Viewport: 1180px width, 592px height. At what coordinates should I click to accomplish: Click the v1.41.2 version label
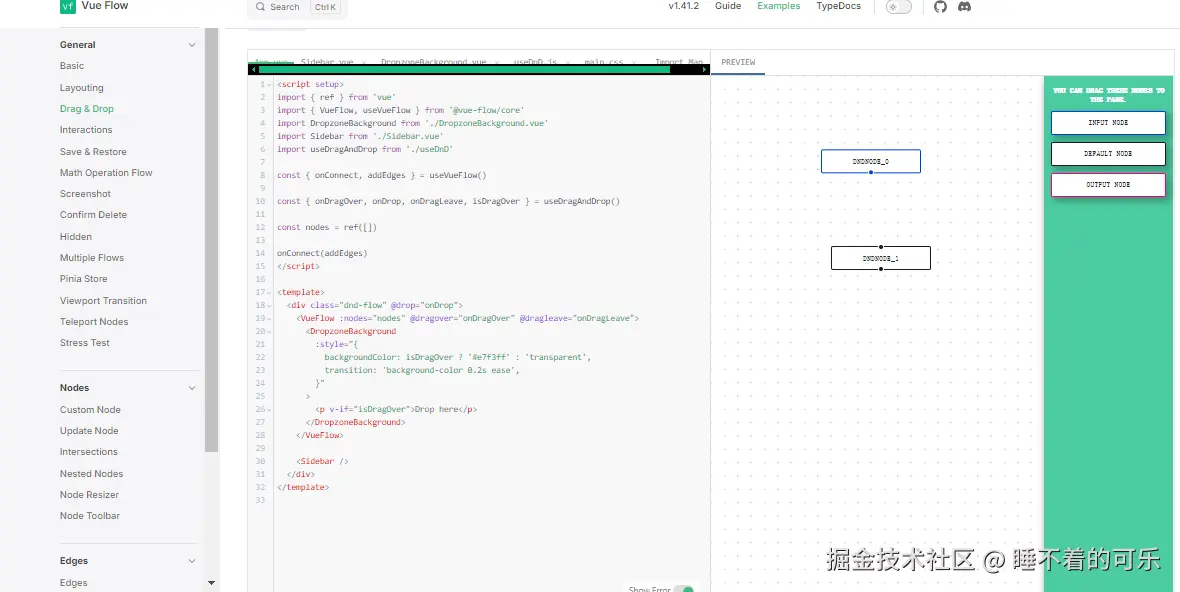[x=683, y=6]
